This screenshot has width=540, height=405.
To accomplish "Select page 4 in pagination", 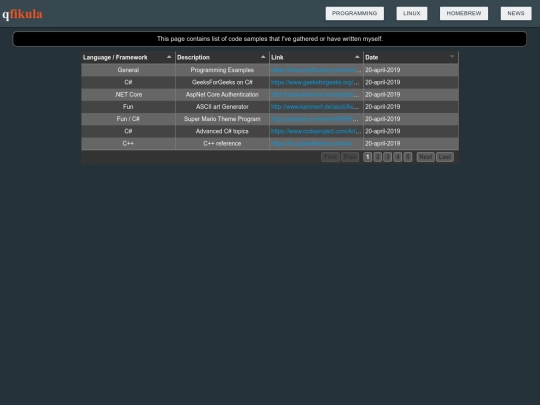I will click(x=397, y=157).
